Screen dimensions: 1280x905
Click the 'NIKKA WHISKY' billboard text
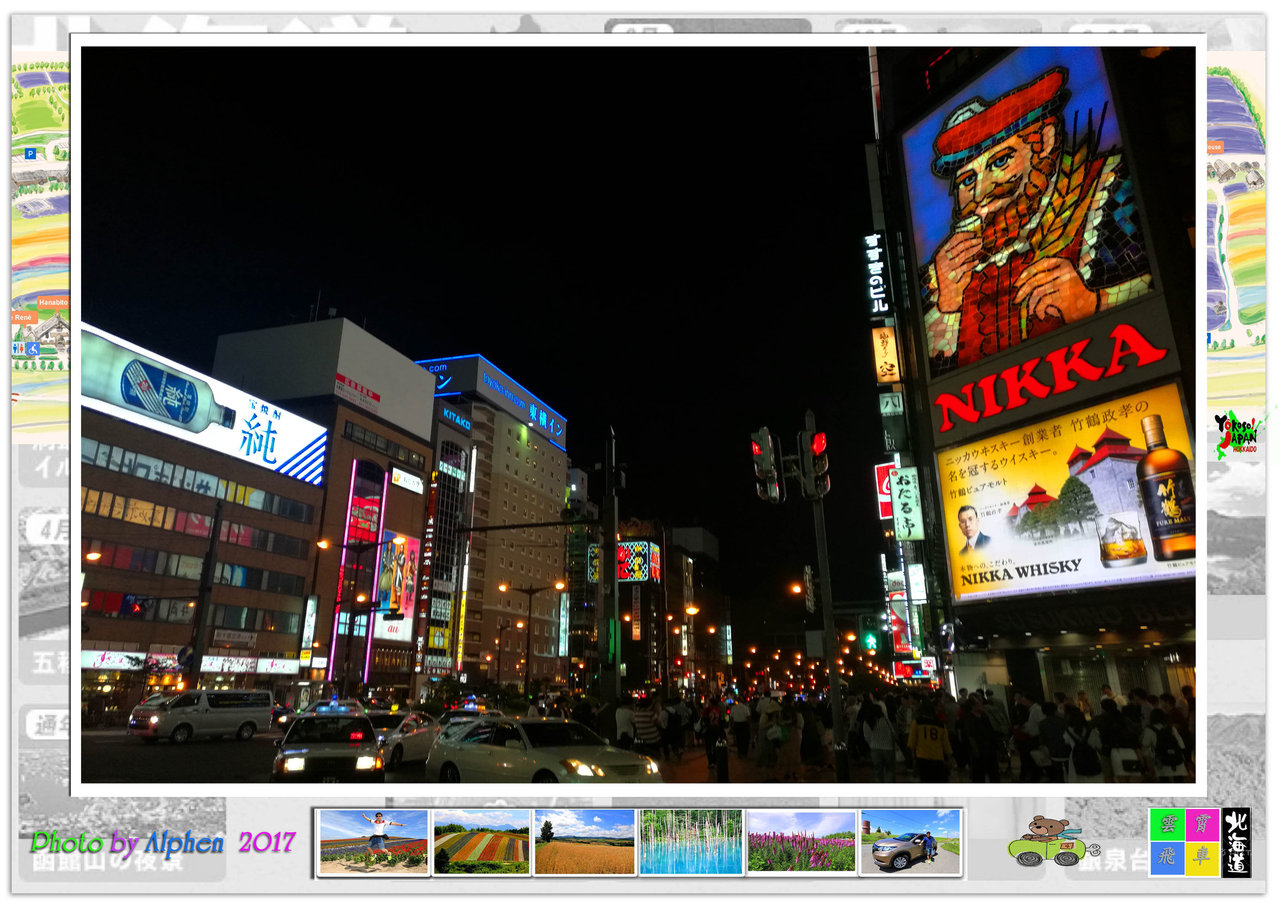click(1020, 570)
